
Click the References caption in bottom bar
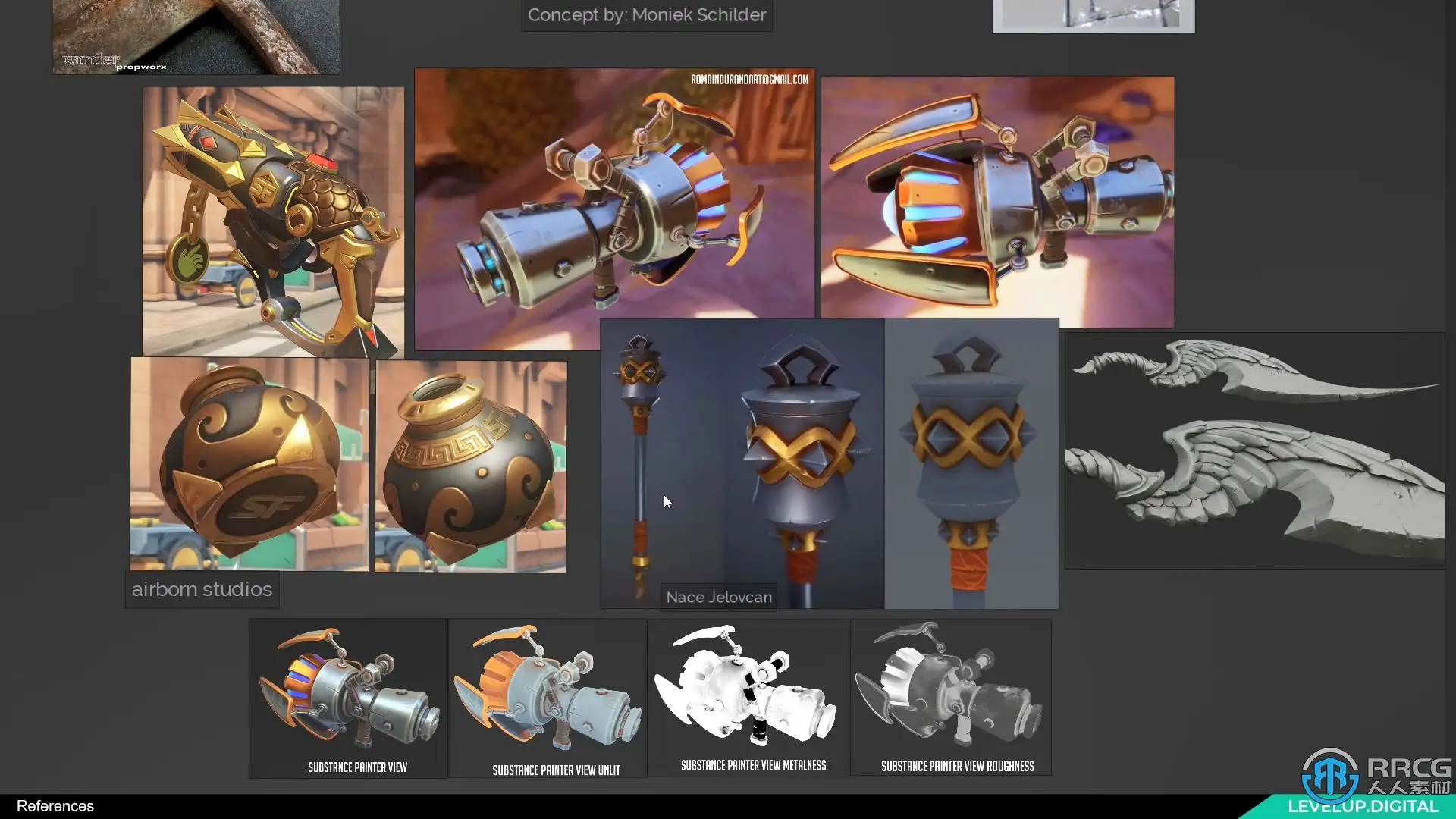(x=55, y=806)
